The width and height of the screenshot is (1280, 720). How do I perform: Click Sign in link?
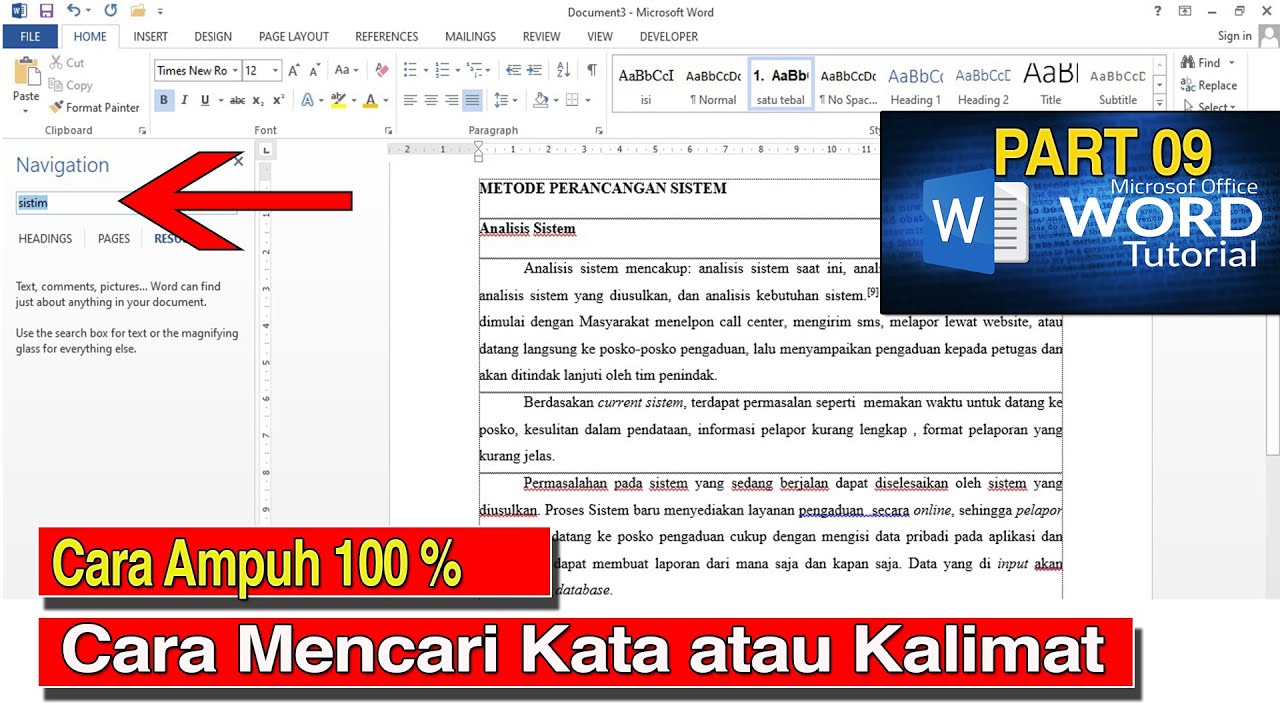pos(1234,36)
